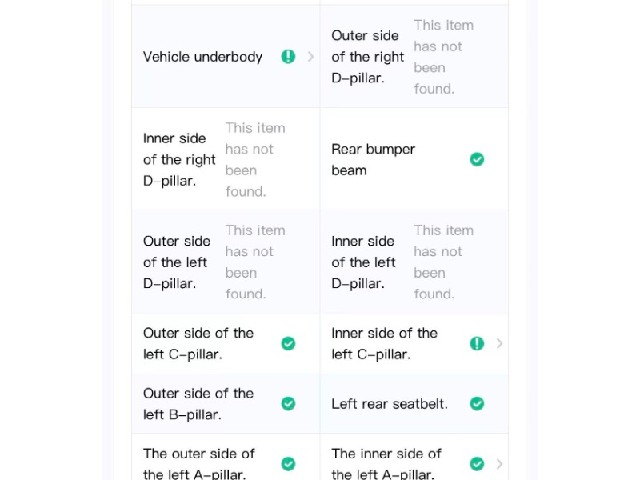
Task: Click the Vehicle underbody warning icon
Action: [288, 57]
